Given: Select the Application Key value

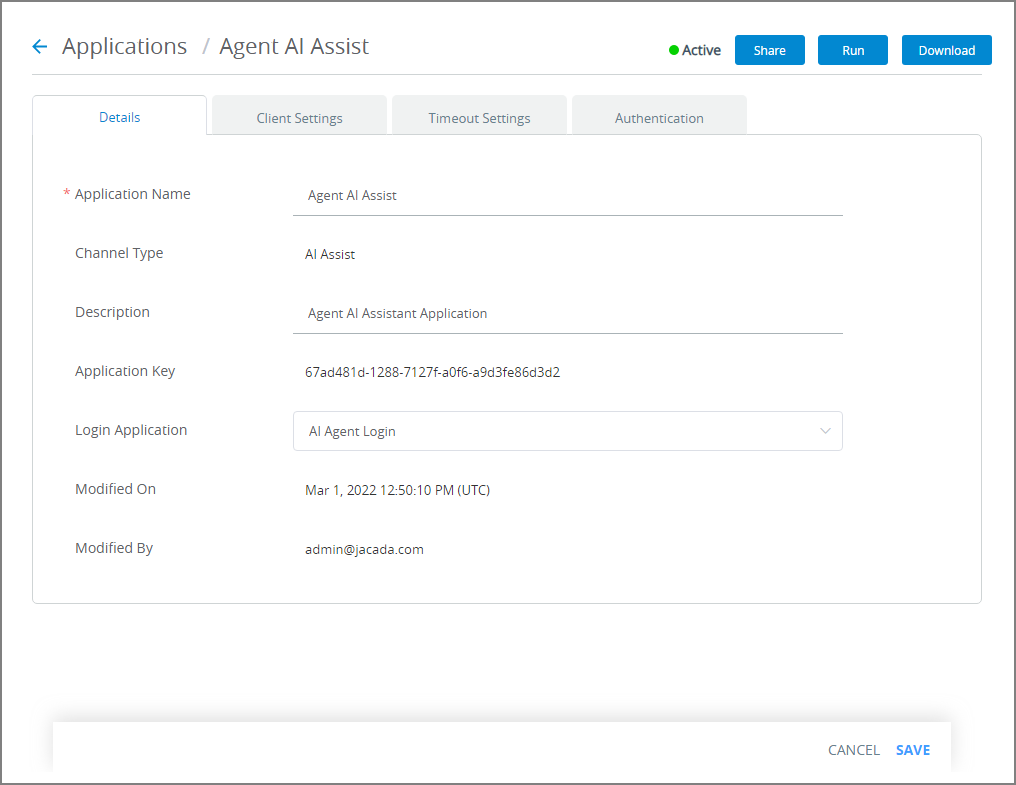Looking at the screenshot, I should pos(434,371).
